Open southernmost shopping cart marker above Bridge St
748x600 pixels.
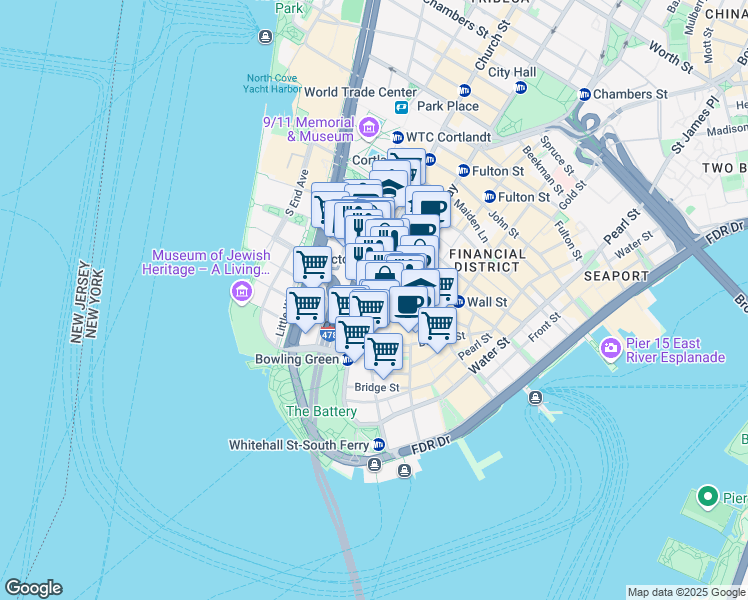click(x=383, y=353)
